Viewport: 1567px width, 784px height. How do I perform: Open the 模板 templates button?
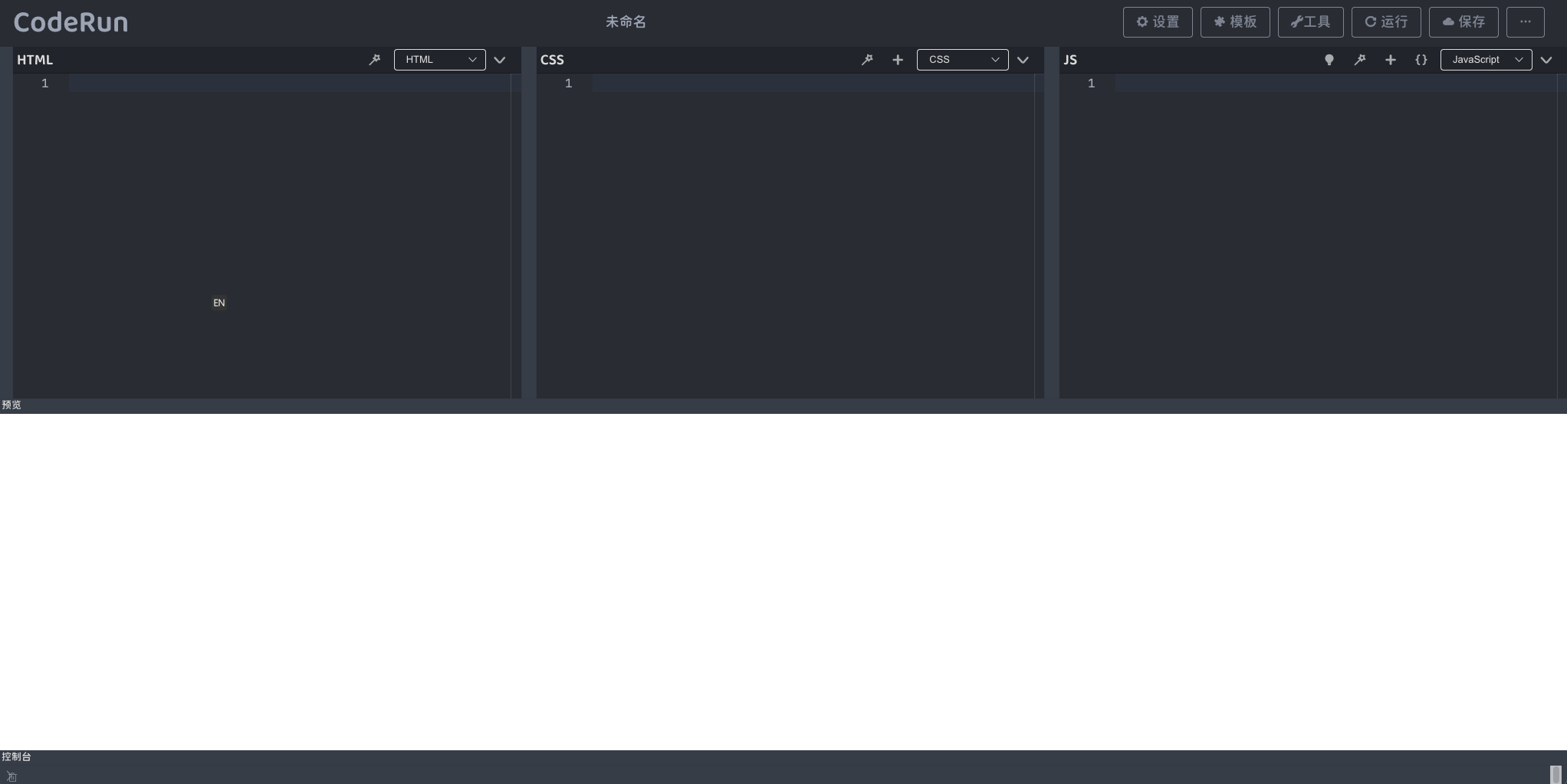click(1235, 22)
